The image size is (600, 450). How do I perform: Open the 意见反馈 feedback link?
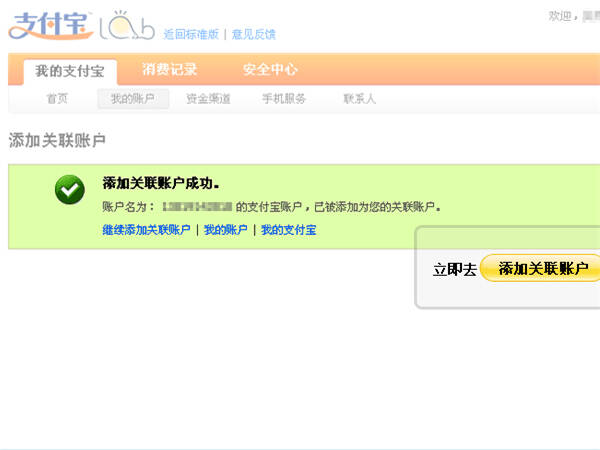tap(254, 34)
